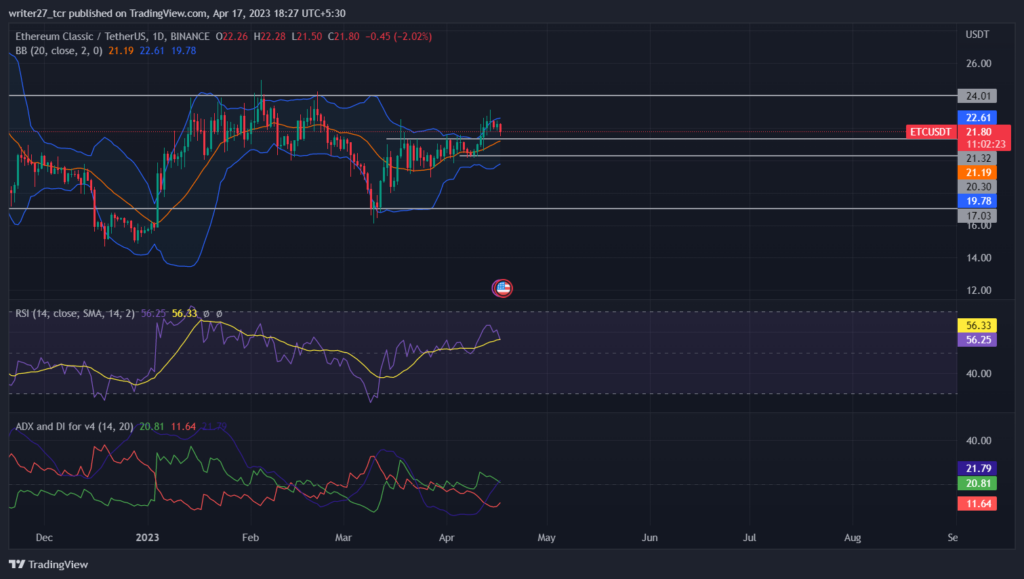Click the blue 22.61 upper band label

(x=977, y=117)
